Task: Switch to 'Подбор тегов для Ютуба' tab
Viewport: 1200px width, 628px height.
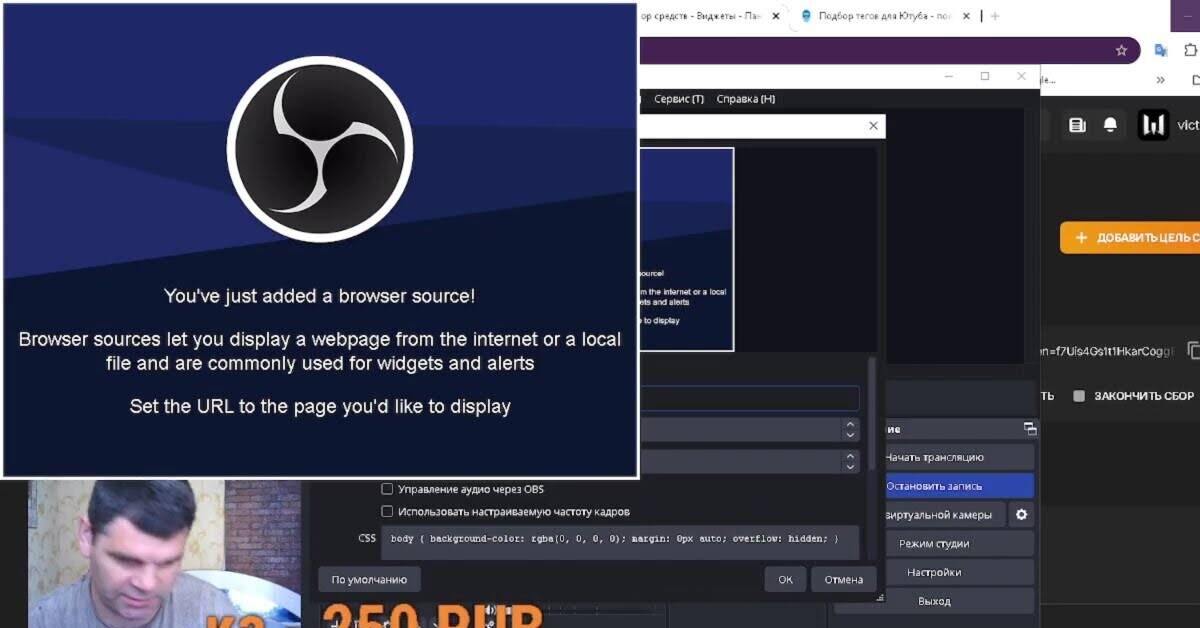Action: click(880, 16)
